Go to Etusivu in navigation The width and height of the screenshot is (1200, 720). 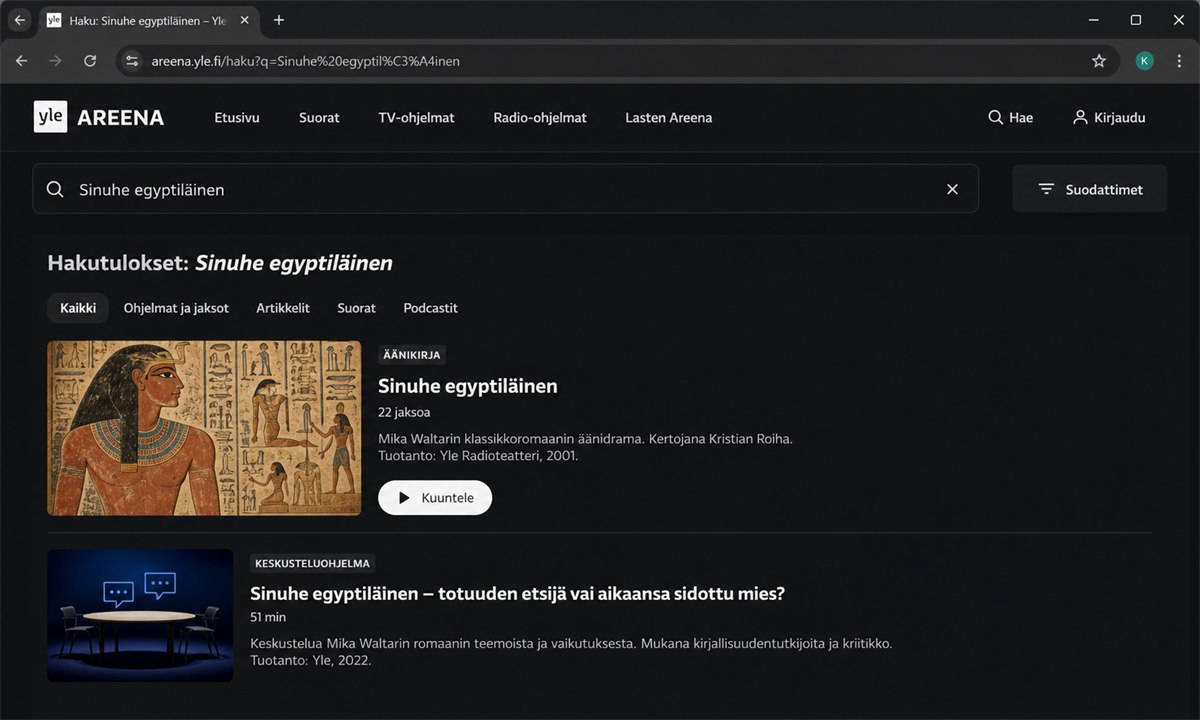click(237, 117)
